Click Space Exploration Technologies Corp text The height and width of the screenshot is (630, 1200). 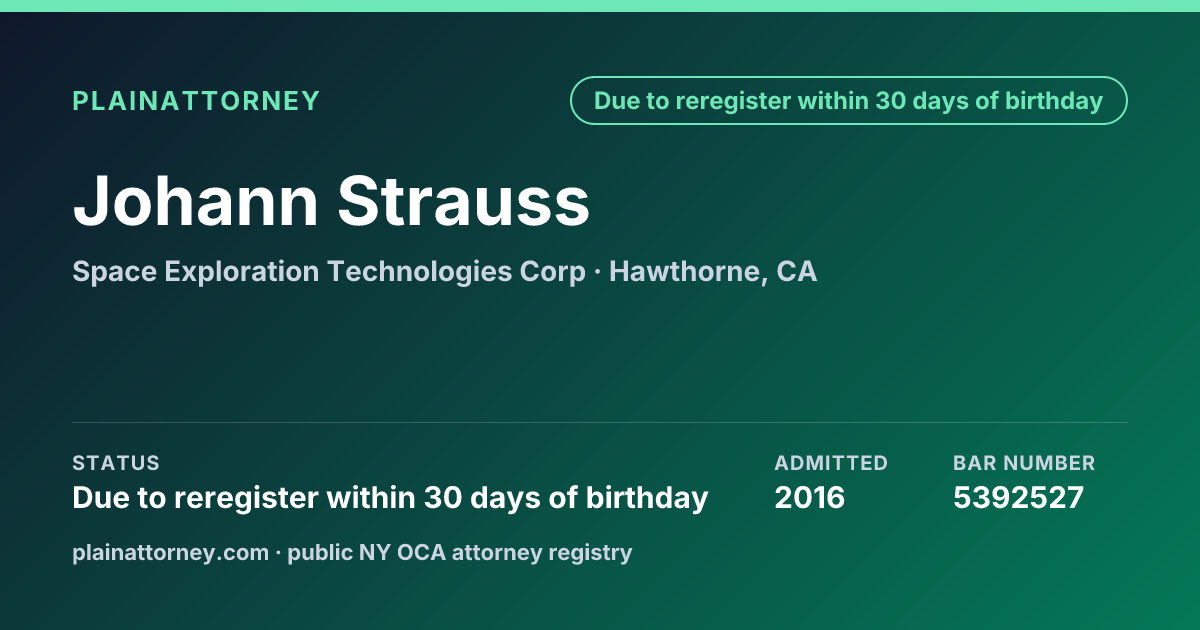coord(329,272)
